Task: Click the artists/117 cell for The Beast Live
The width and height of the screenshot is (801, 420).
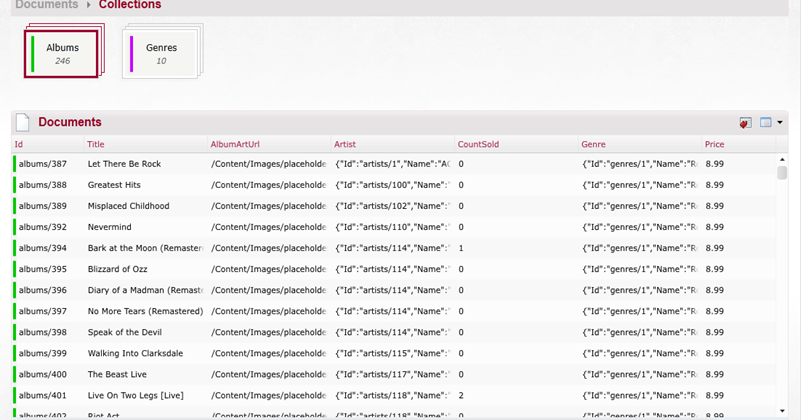Action: click(x=393, y=374)
